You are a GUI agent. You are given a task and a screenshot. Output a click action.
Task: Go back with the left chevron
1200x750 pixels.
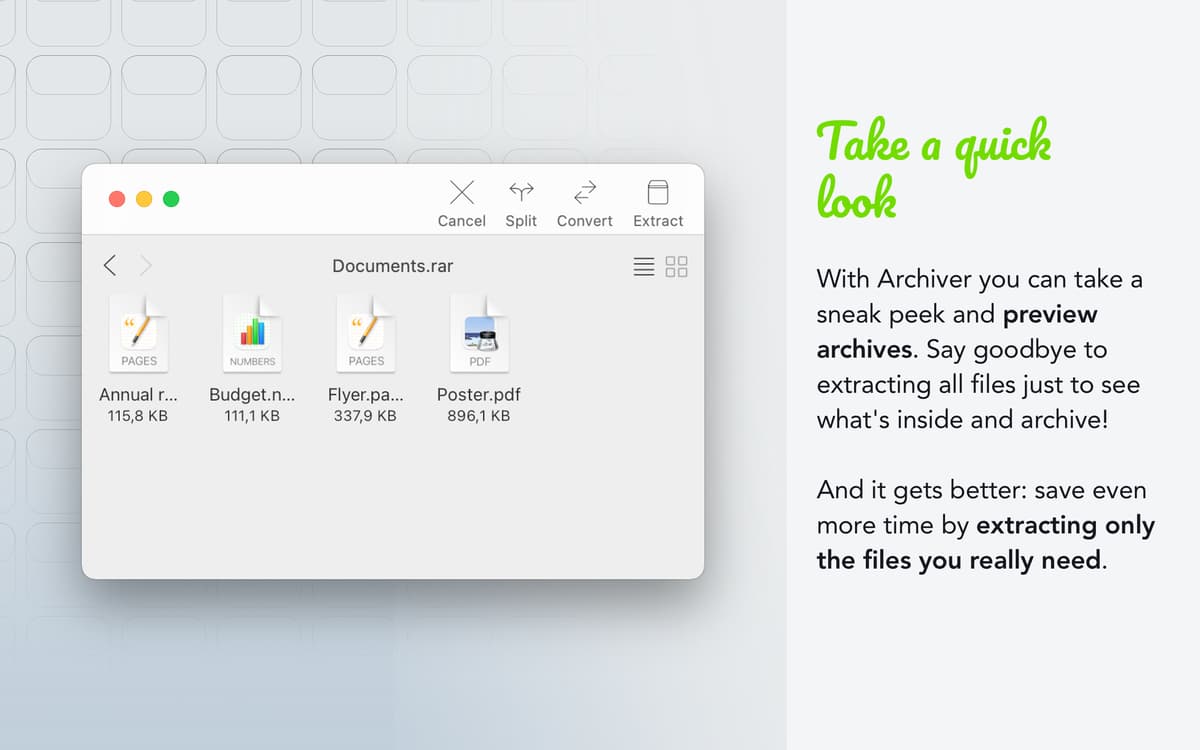click(110, 265)
